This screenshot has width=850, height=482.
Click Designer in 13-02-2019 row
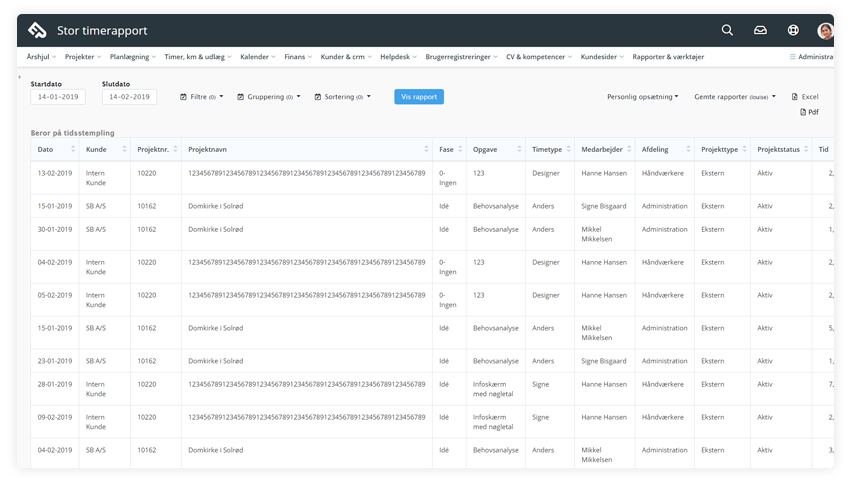tap(545, 173)
